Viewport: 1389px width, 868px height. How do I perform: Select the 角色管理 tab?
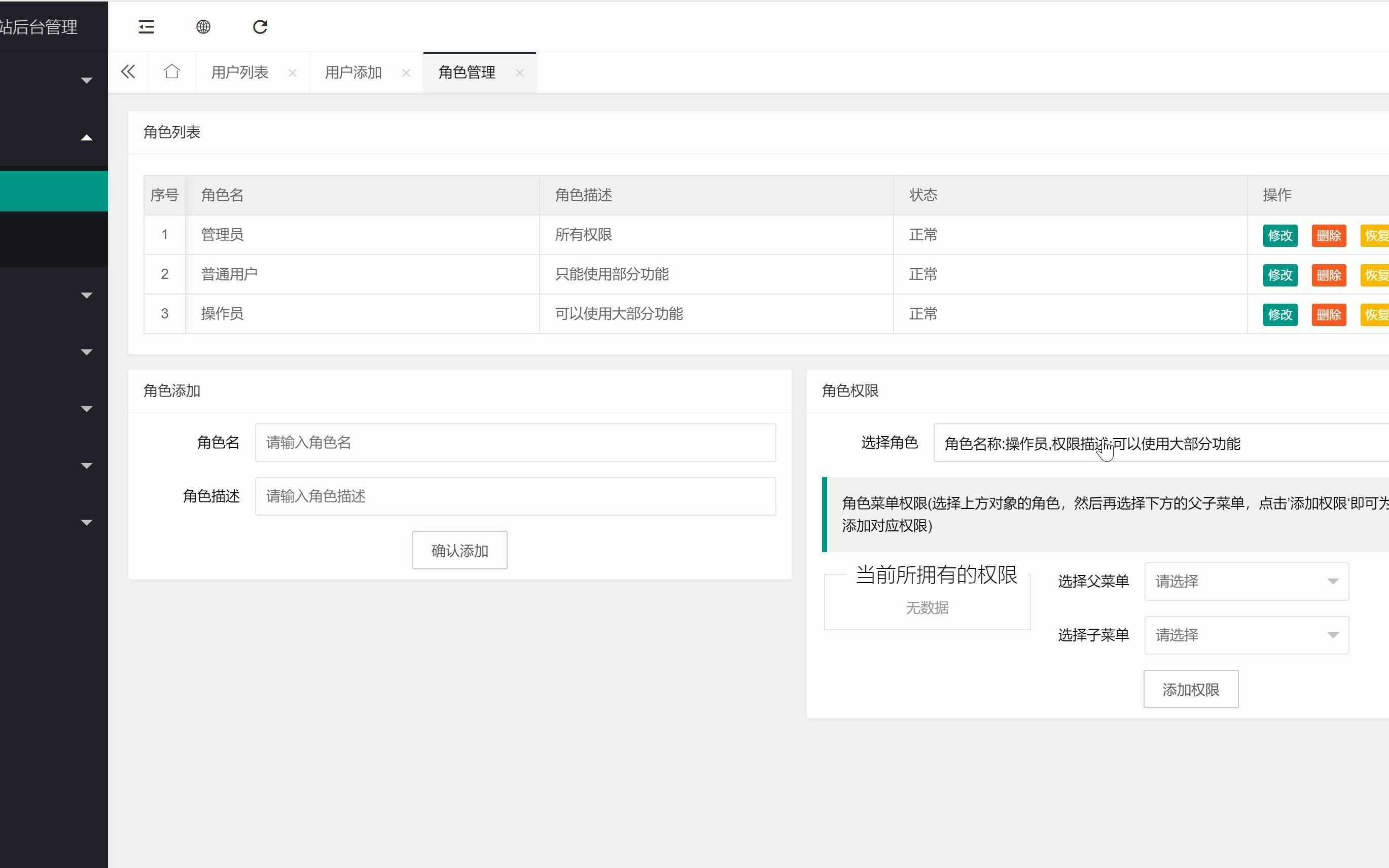click(467, 73)
